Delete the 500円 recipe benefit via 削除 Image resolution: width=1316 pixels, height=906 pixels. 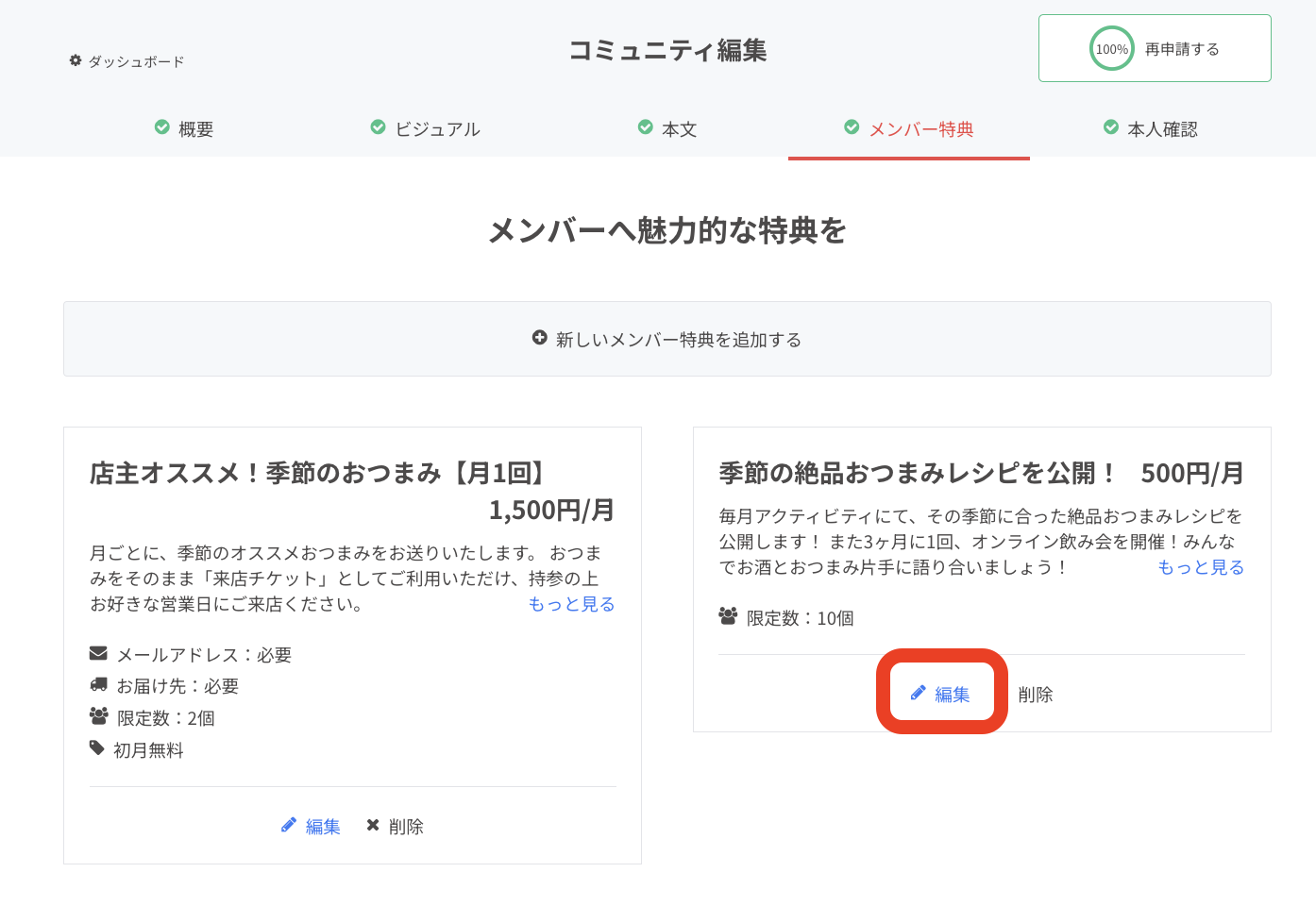point(1035,695)
